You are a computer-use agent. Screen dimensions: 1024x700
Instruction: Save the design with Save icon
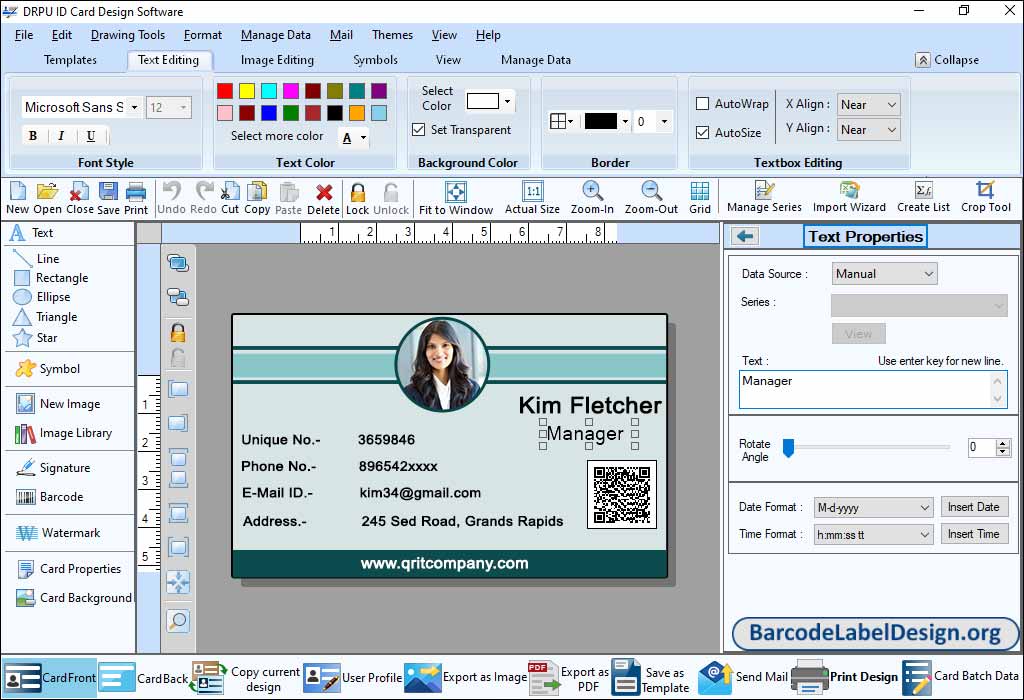(108, 198)
